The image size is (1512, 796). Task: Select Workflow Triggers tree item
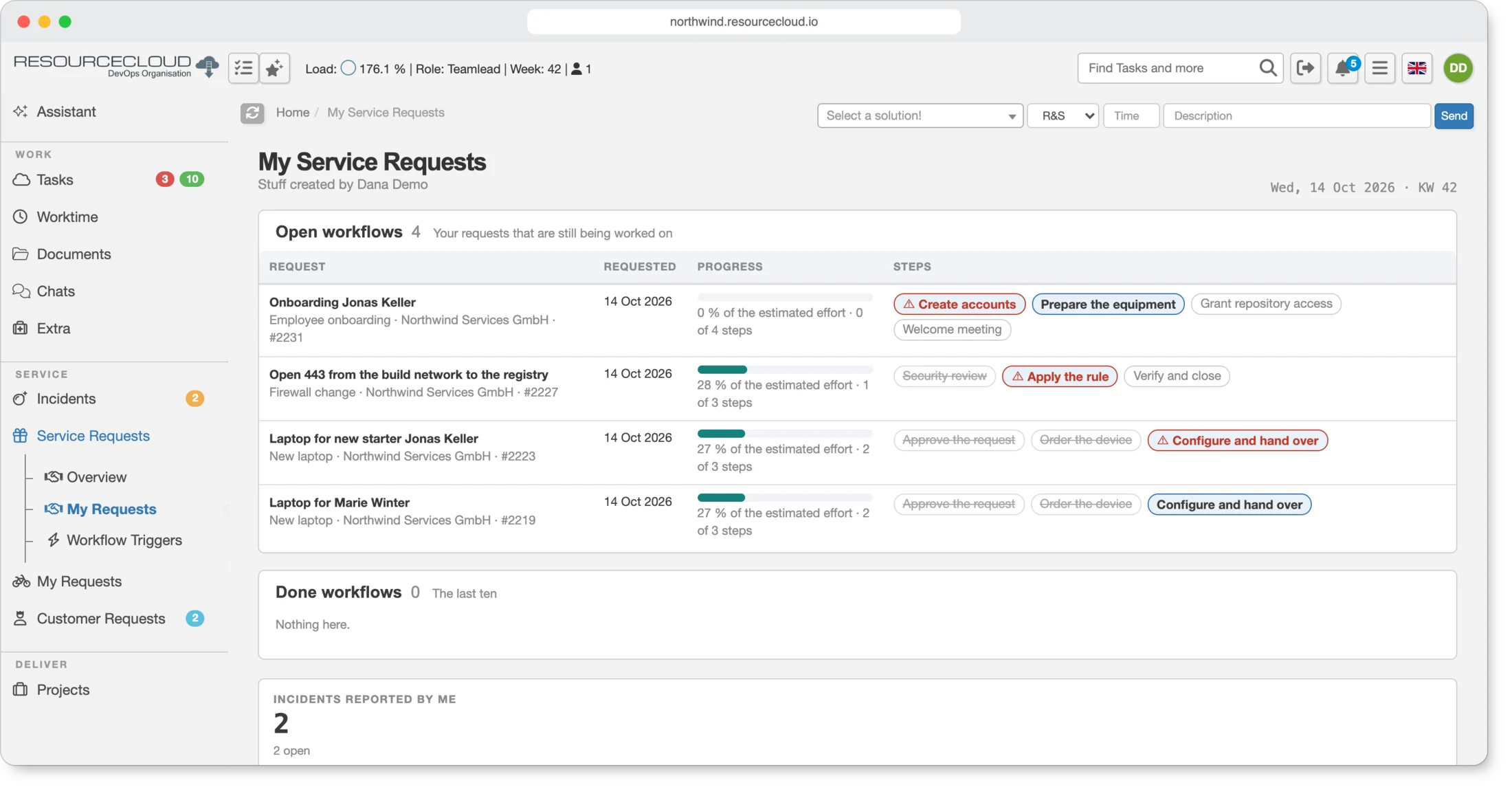[124, 540]
